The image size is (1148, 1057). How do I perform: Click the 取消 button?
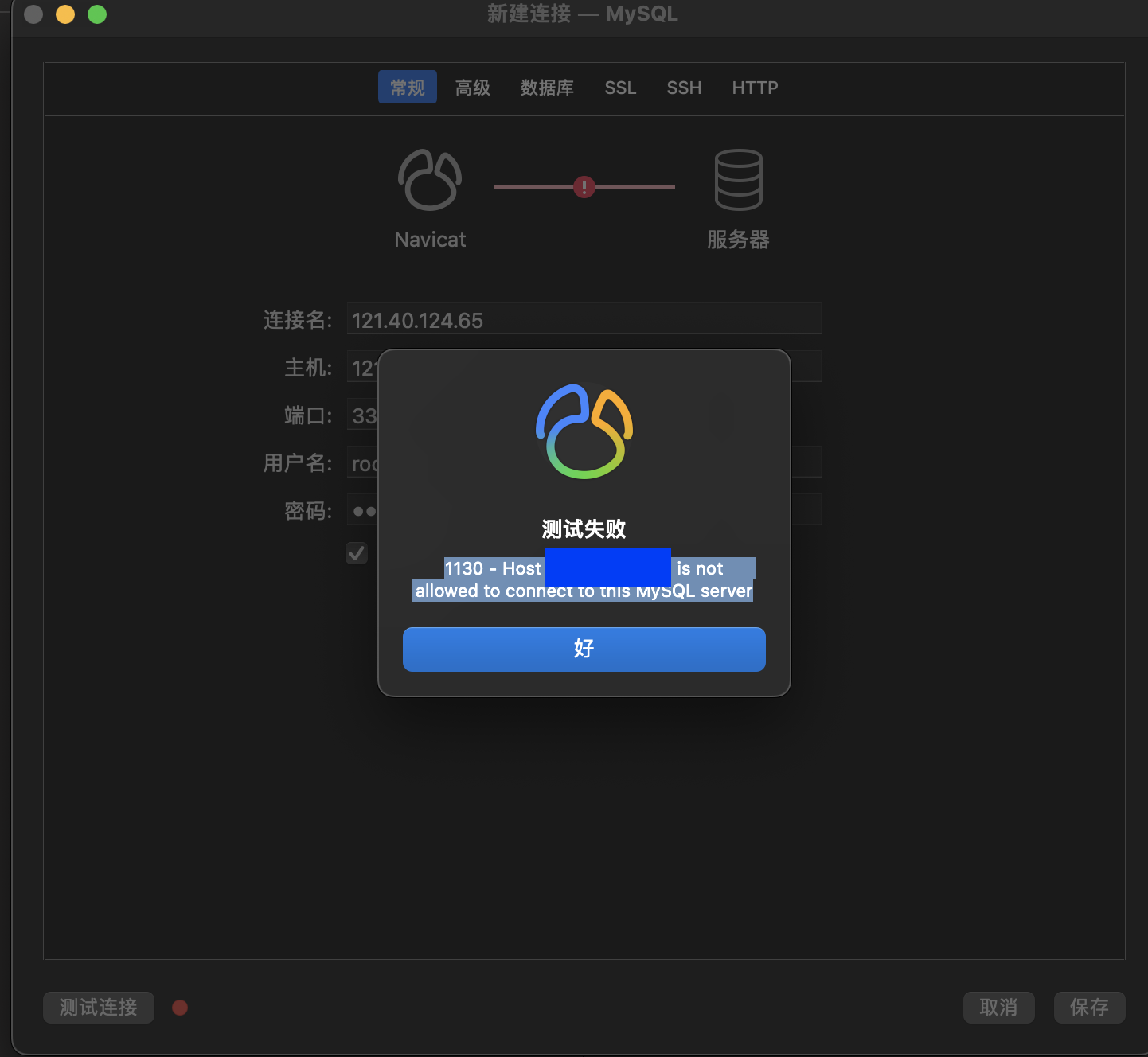998,1008
